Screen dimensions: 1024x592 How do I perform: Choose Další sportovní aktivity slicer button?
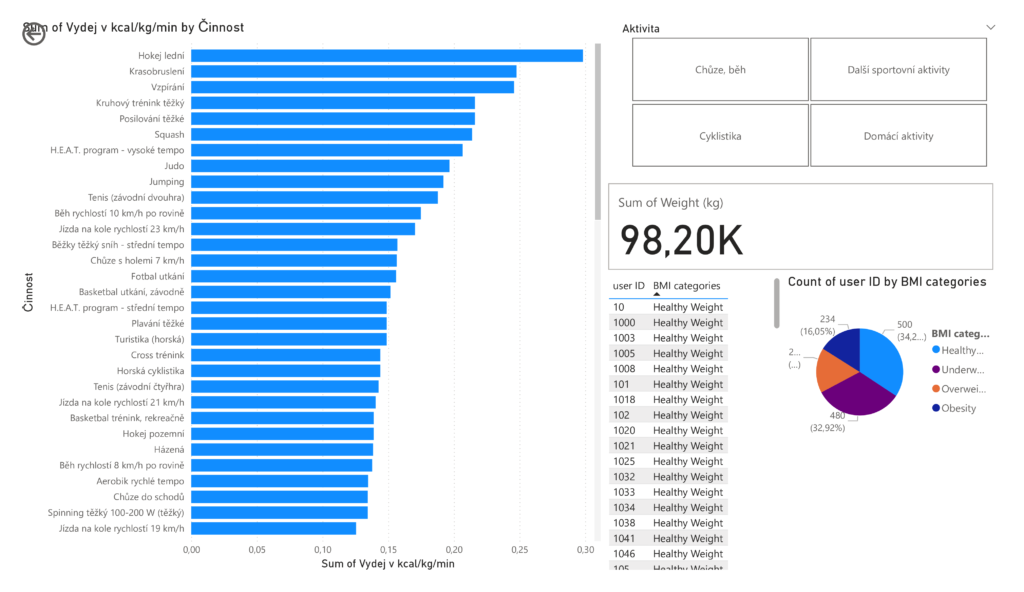pos(898,70)
